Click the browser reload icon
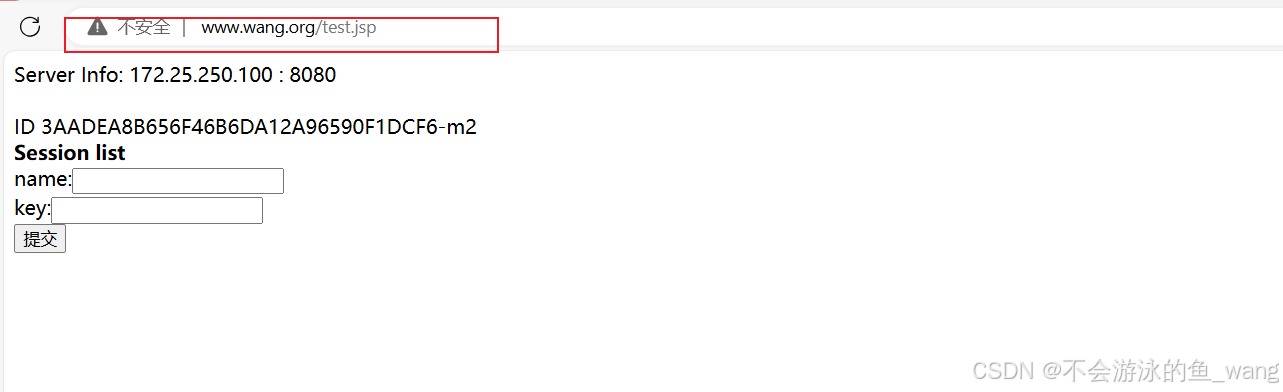The height and width of the screenshot is (392, 1283). click(x=30, y=27)
